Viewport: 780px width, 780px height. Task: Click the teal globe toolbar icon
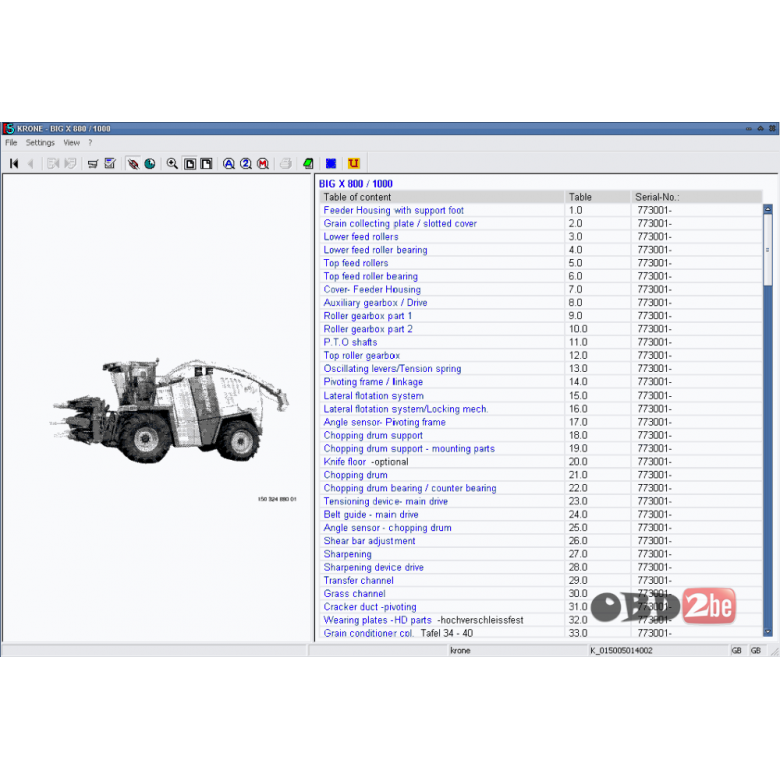150,163
